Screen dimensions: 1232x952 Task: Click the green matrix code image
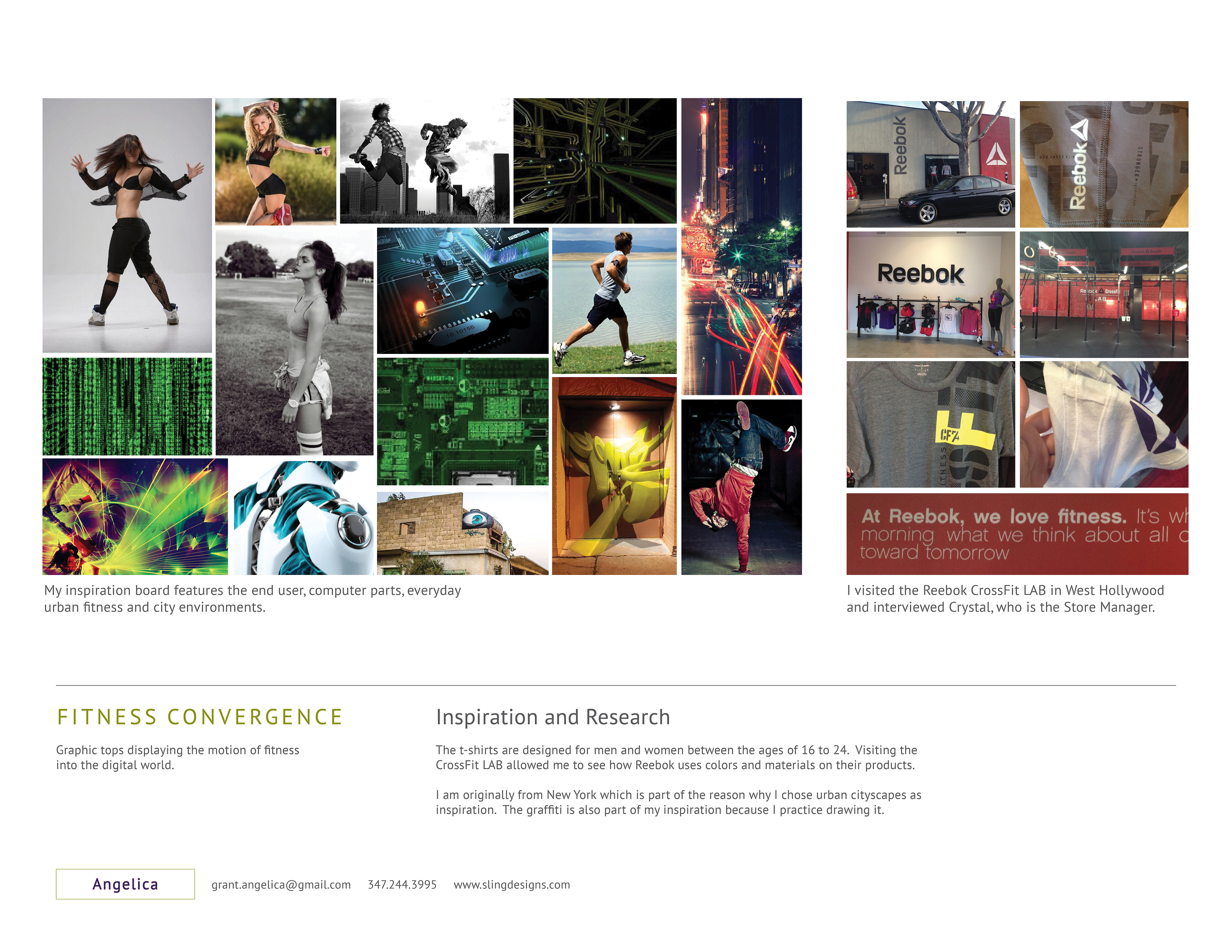(x=127, y=406)
